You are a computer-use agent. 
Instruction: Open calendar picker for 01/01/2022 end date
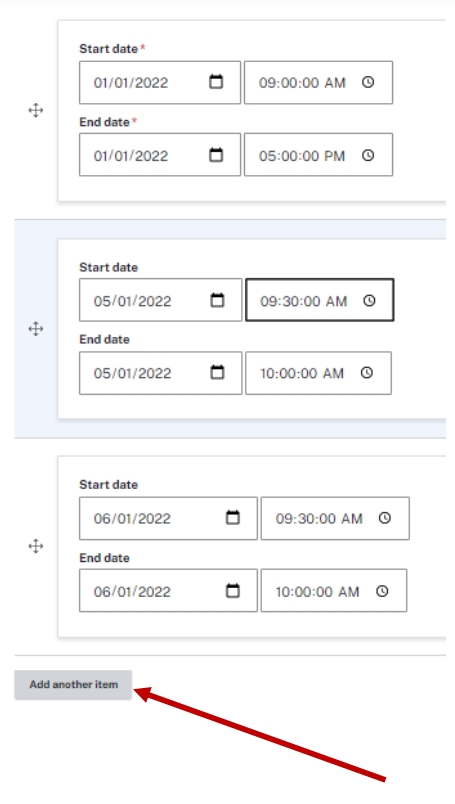coord(216,155)
